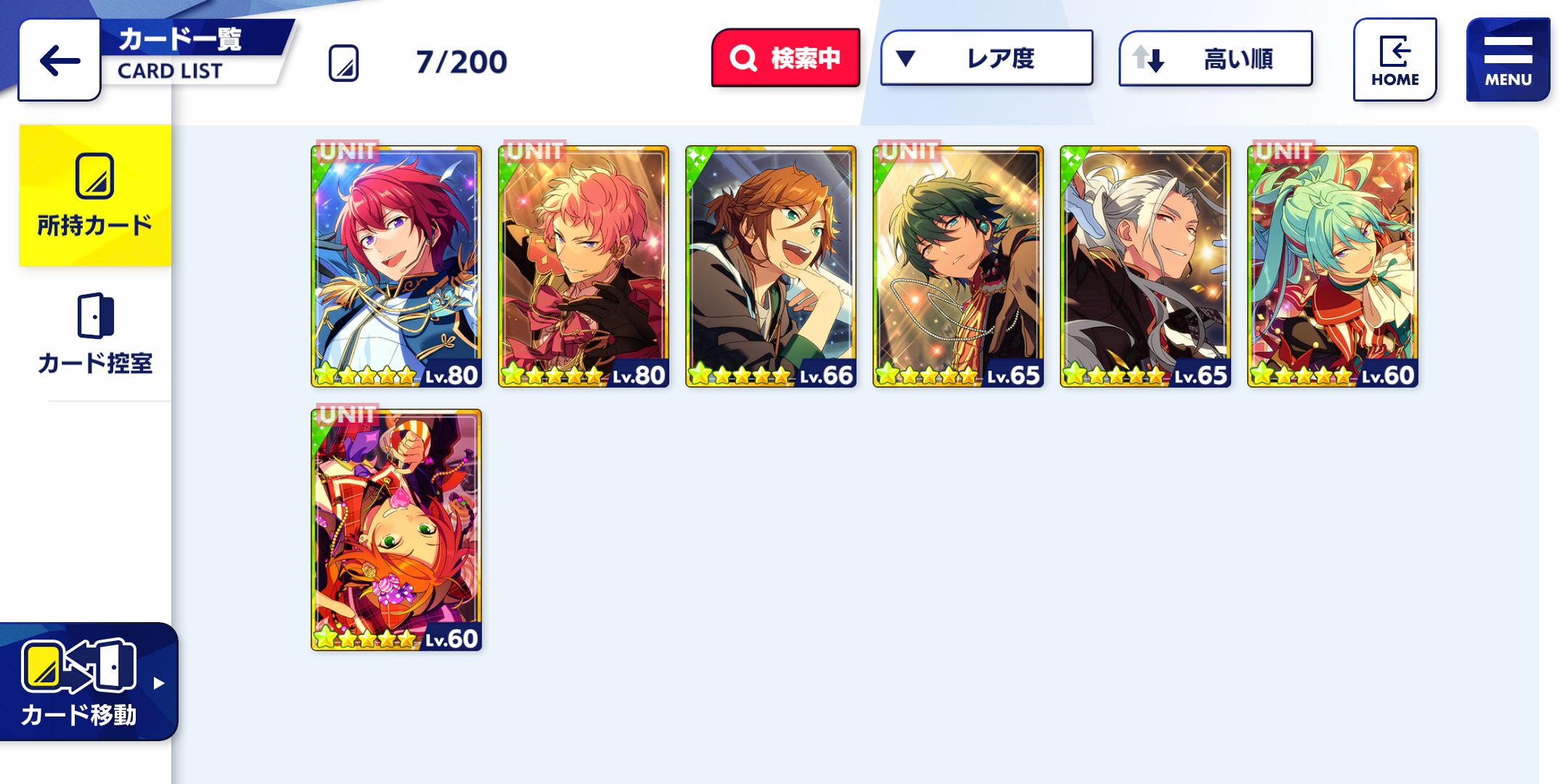Click the レア度 dropdown triangle
Screen dimensions: 1568x784
905,58
